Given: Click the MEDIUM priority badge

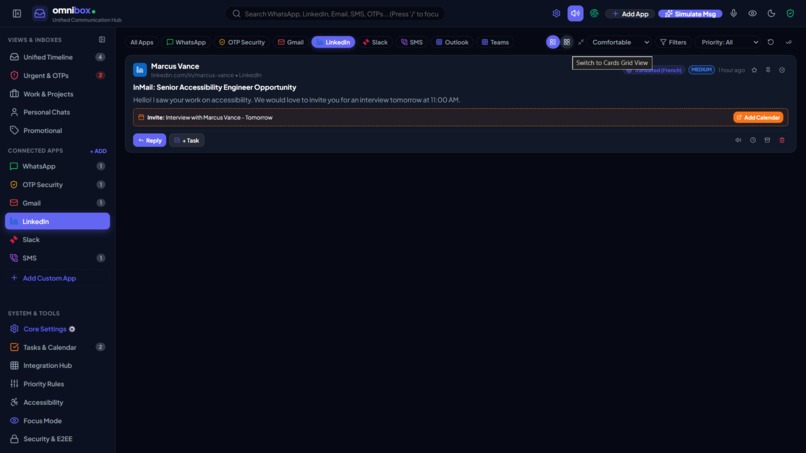Looking at the screenshot, I should click(701, 69).
